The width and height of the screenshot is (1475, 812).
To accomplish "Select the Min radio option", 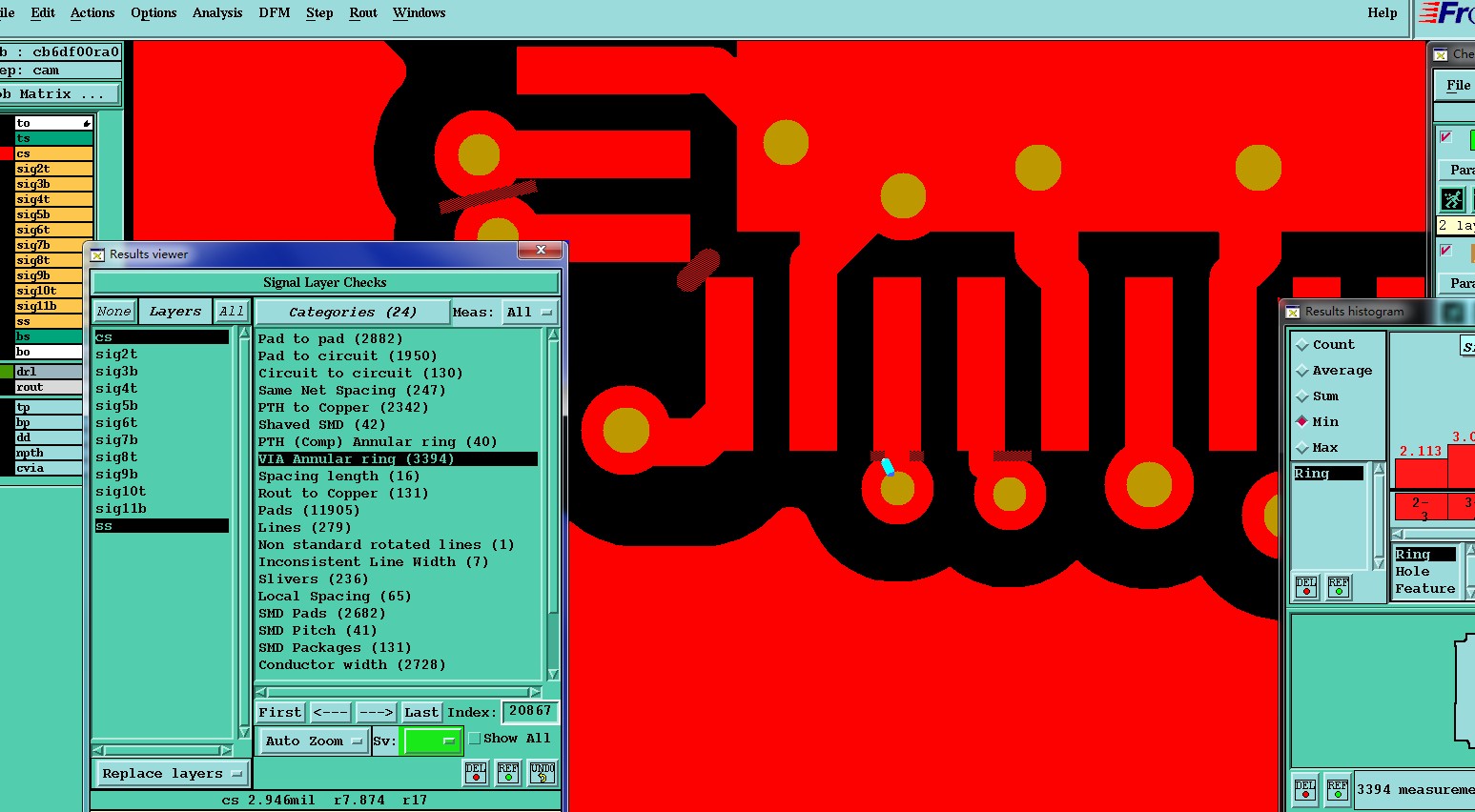I will coord(1302,421).
